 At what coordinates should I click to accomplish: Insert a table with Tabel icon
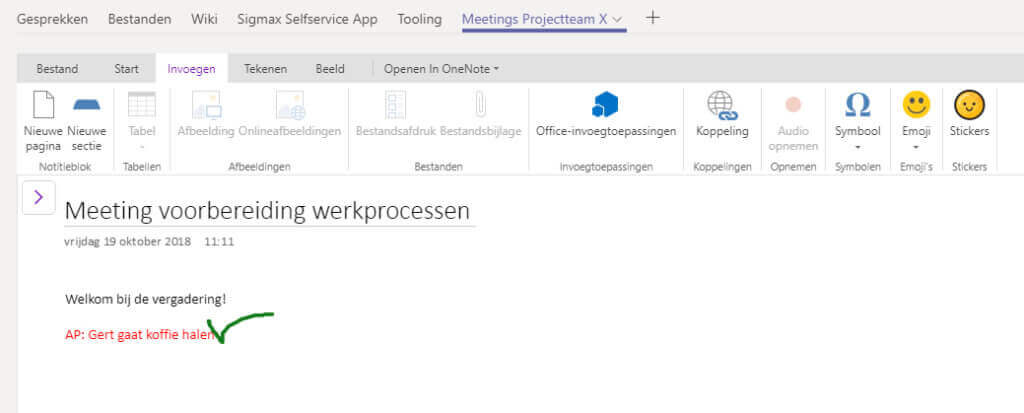(x=142, y=105)
